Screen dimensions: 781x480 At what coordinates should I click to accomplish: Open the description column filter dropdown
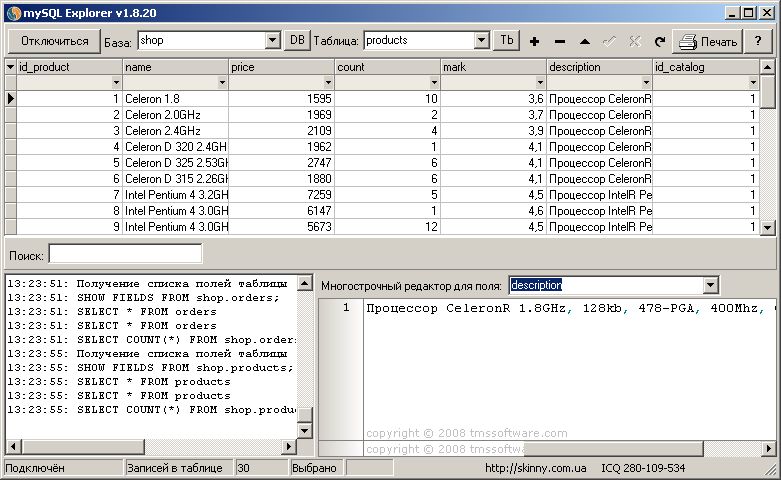pos(646,83)
